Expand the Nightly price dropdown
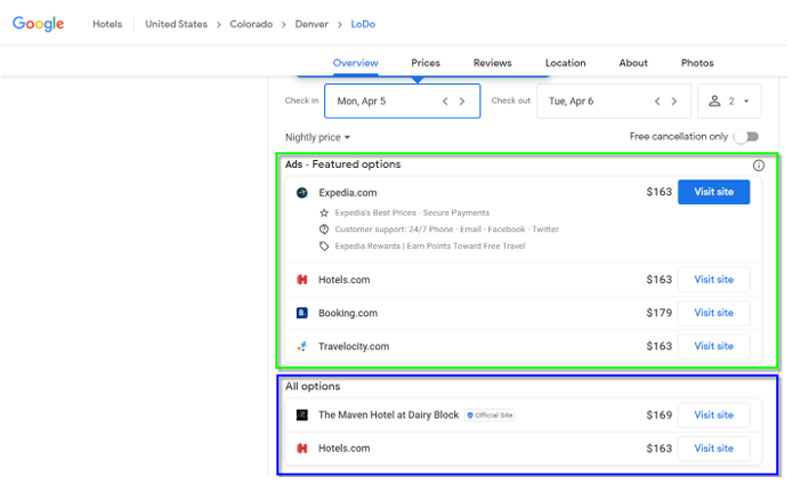 click(318, 137)
